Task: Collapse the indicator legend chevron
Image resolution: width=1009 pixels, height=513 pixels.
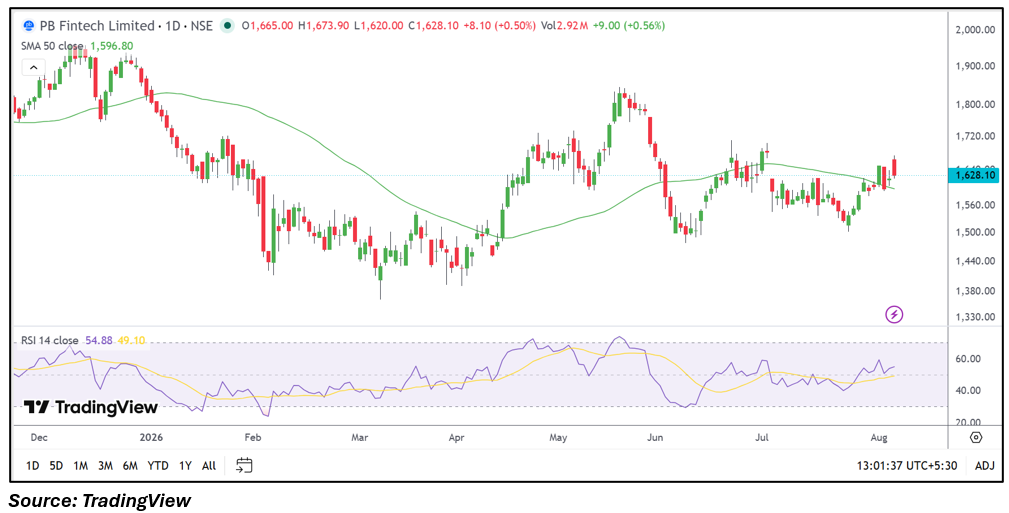Action: 33,66
